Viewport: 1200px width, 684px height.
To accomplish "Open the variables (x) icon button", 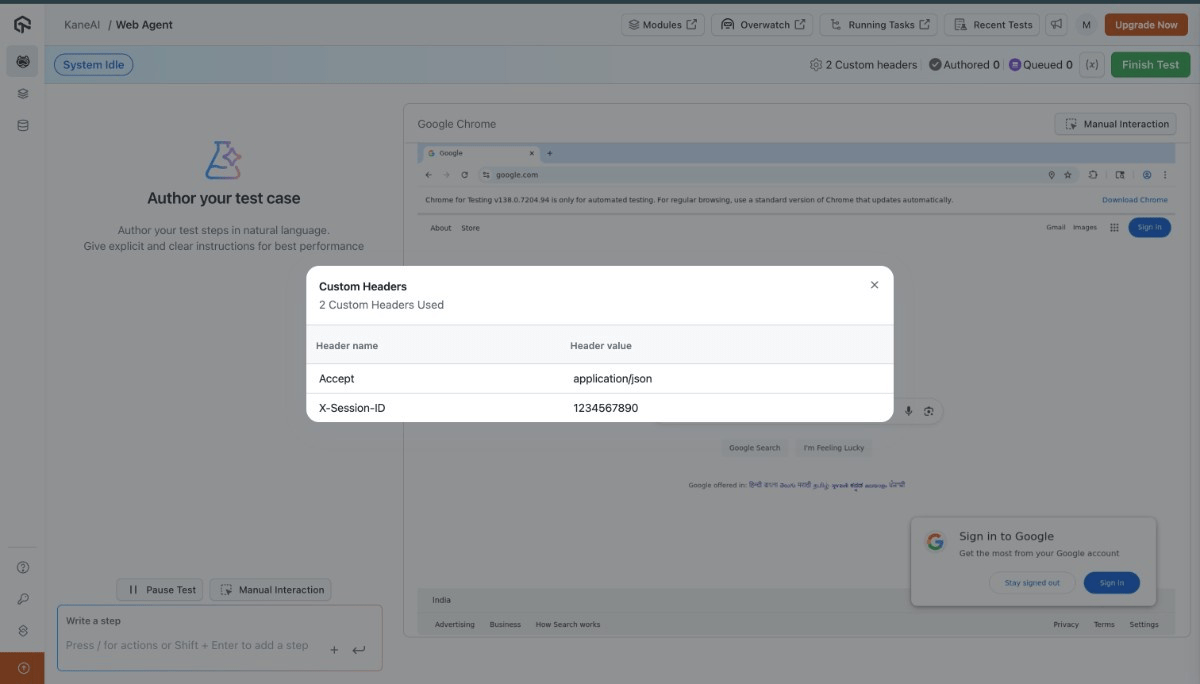I will pos(1092,65).
